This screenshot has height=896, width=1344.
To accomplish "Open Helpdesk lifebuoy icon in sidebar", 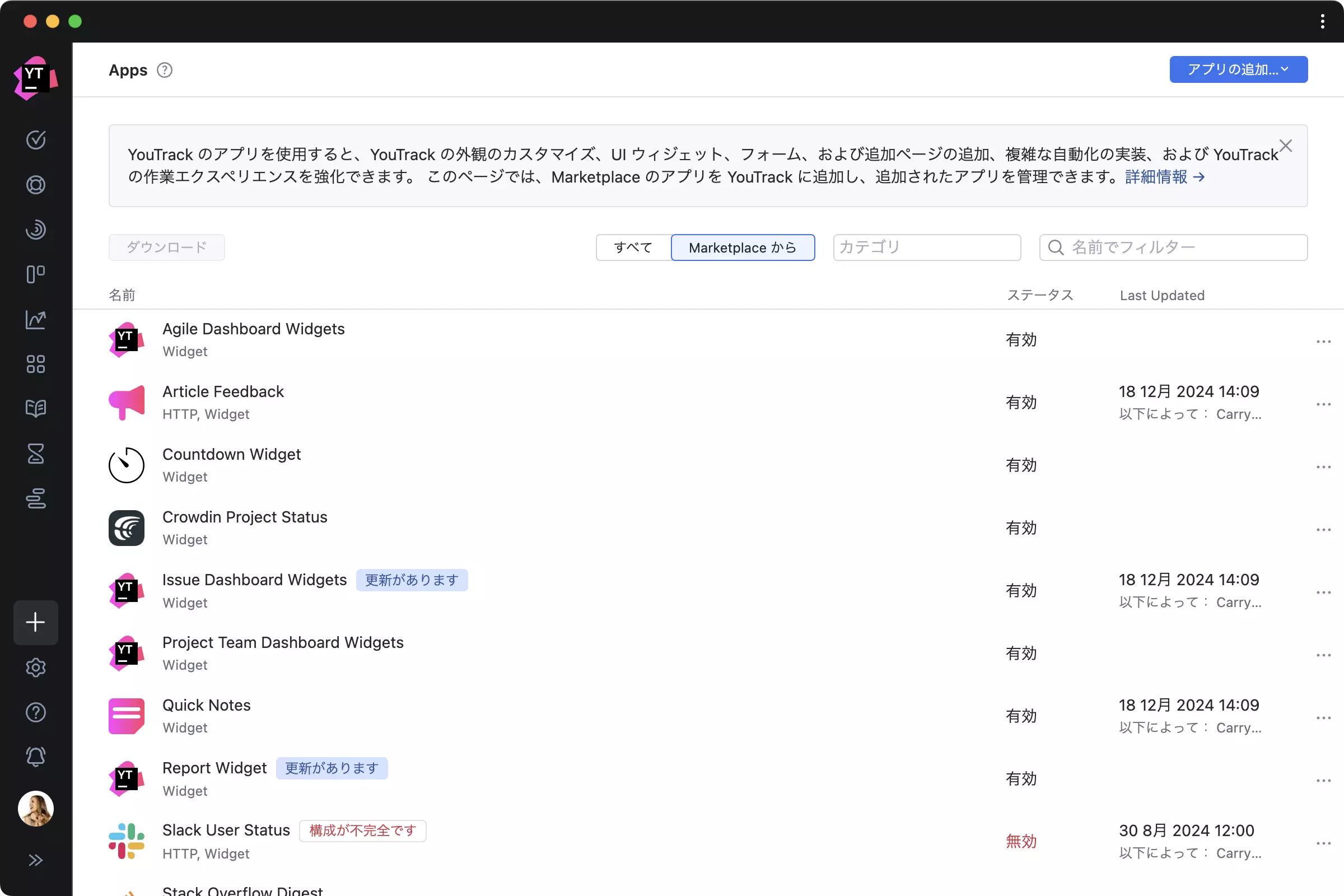I will tap(35, 185).
